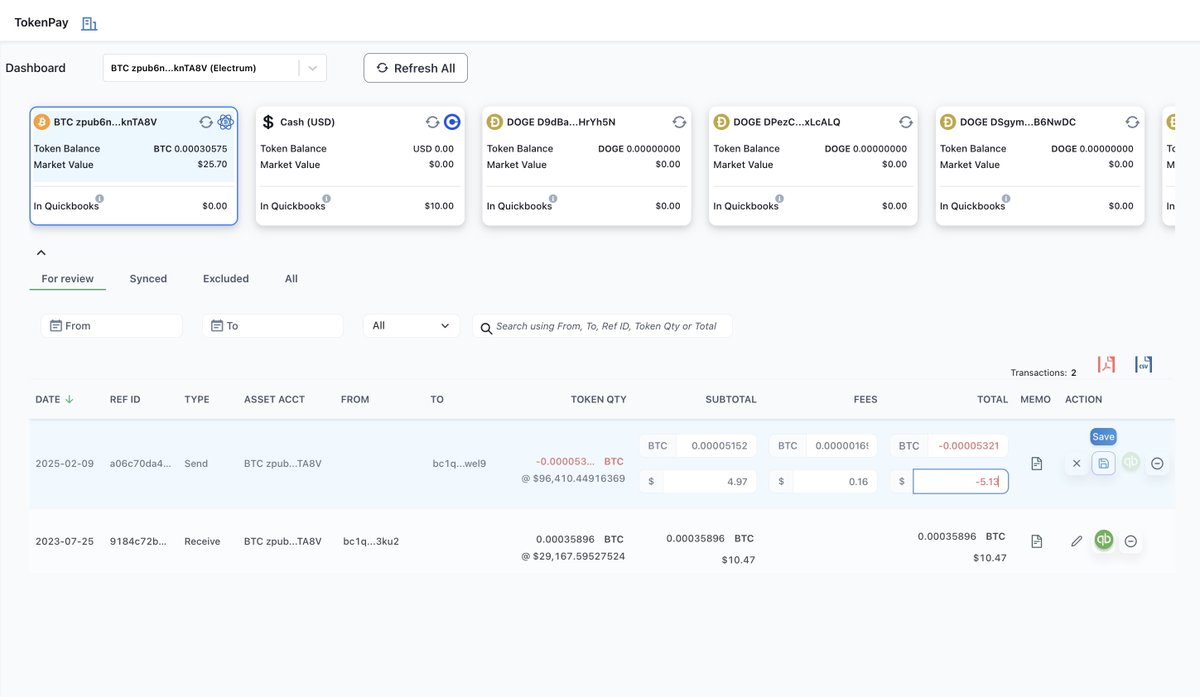Click the subtotal BTC field 0.00005152
The height and width of the screenshot is (697, 1200).
click(717, 446)
